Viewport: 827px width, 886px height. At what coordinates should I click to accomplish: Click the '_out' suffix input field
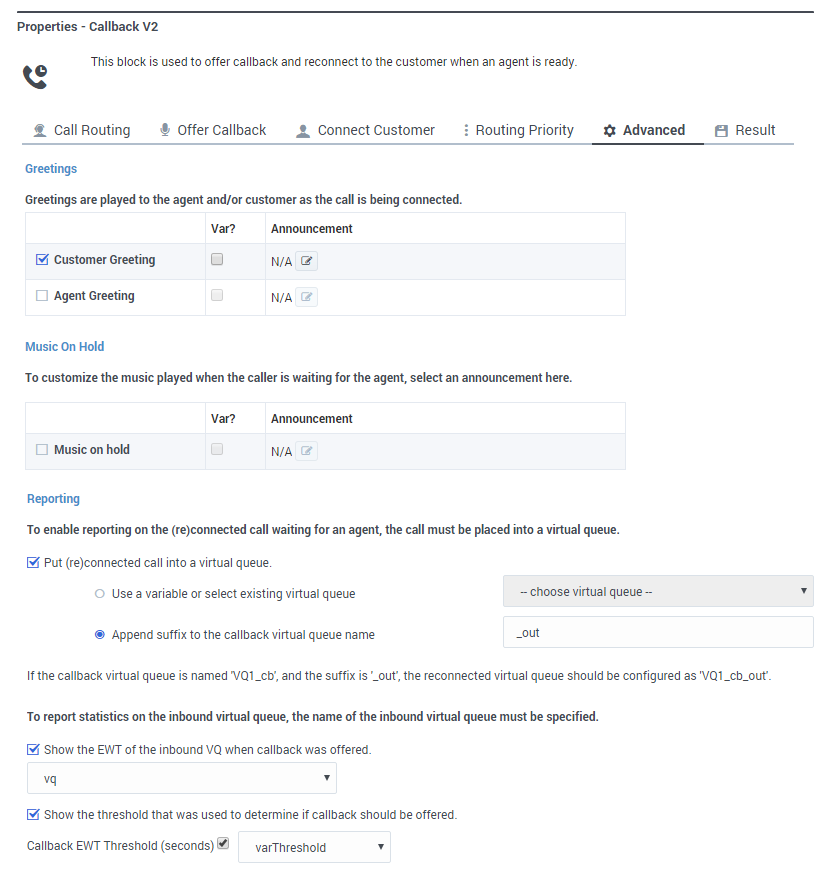click(x=658, y=632)
